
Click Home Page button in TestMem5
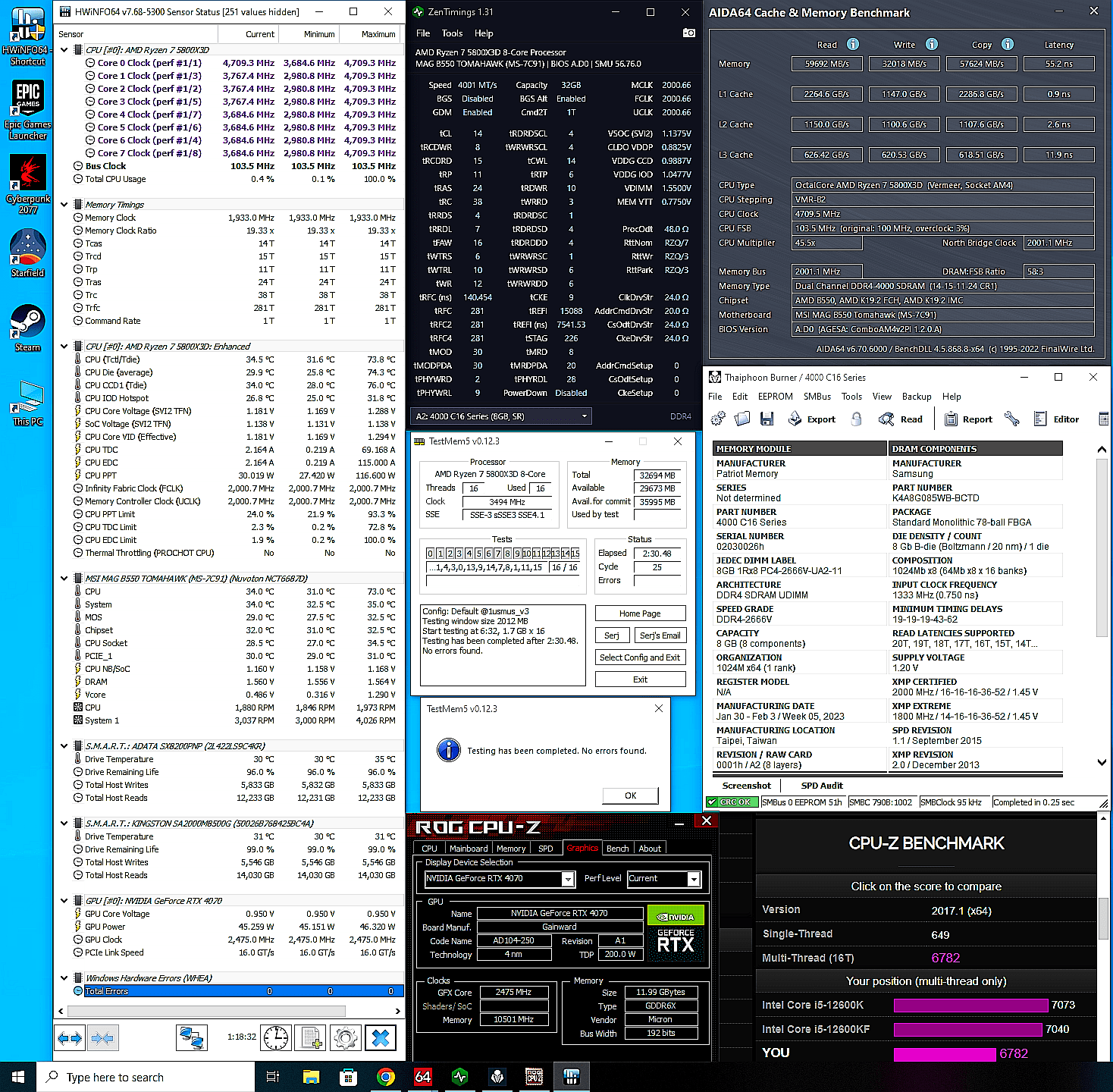(x=640, y=613)
